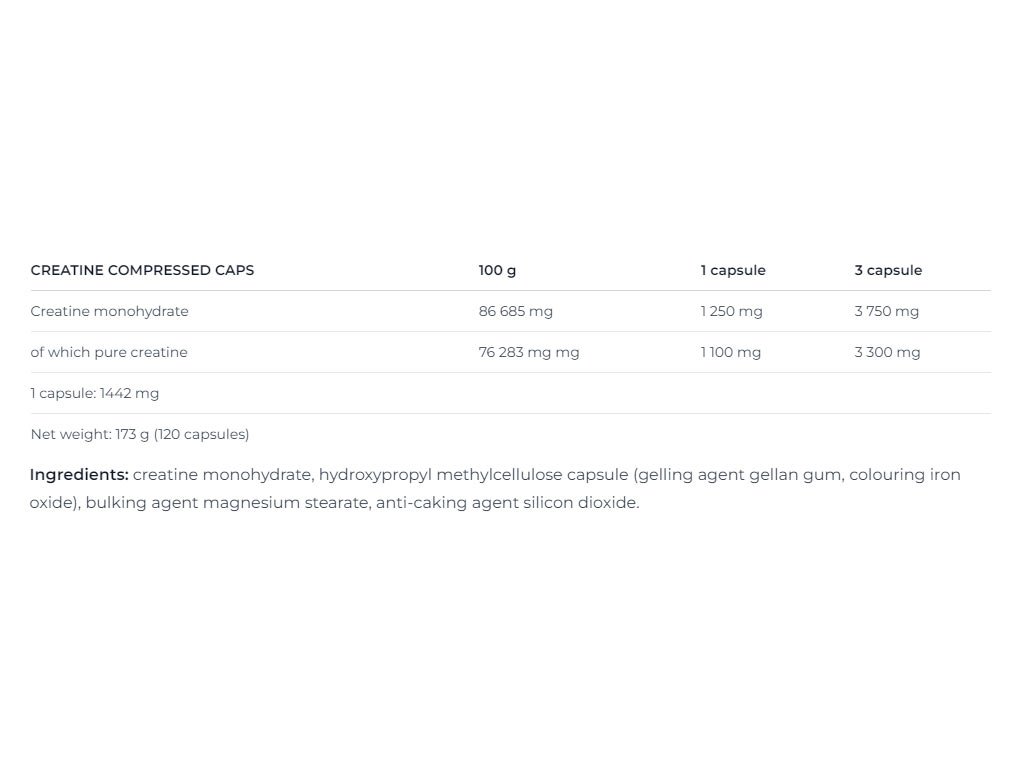
Task: Select the 1 capsule column header
Action: (733, 270)
